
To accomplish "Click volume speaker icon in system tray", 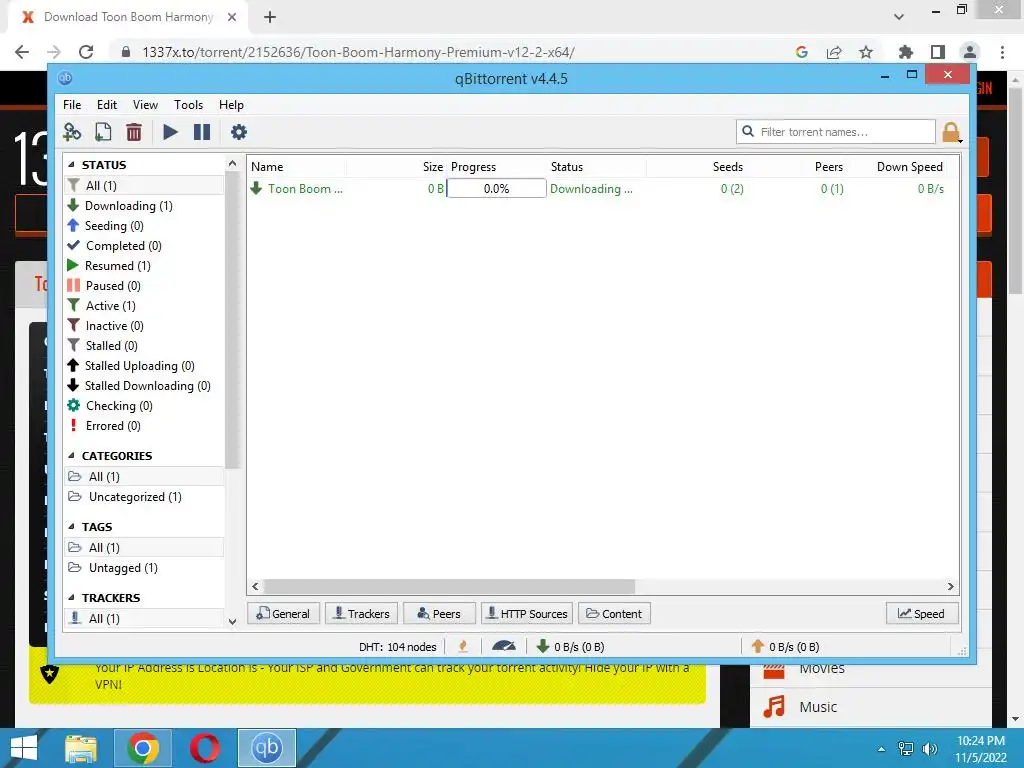I will click(929, 749).
